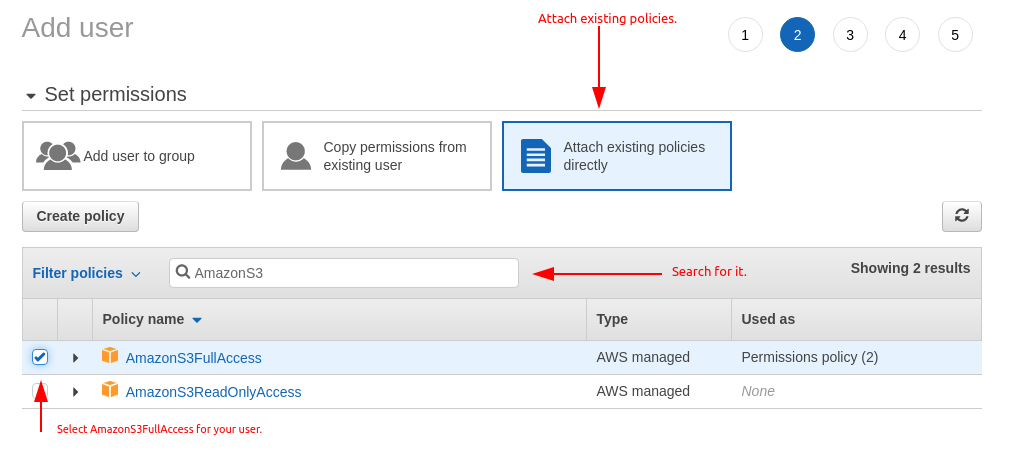This screenshot has width=1015, height=465.
Task: Select Add user to group option
Action: (x=137, y=156)
